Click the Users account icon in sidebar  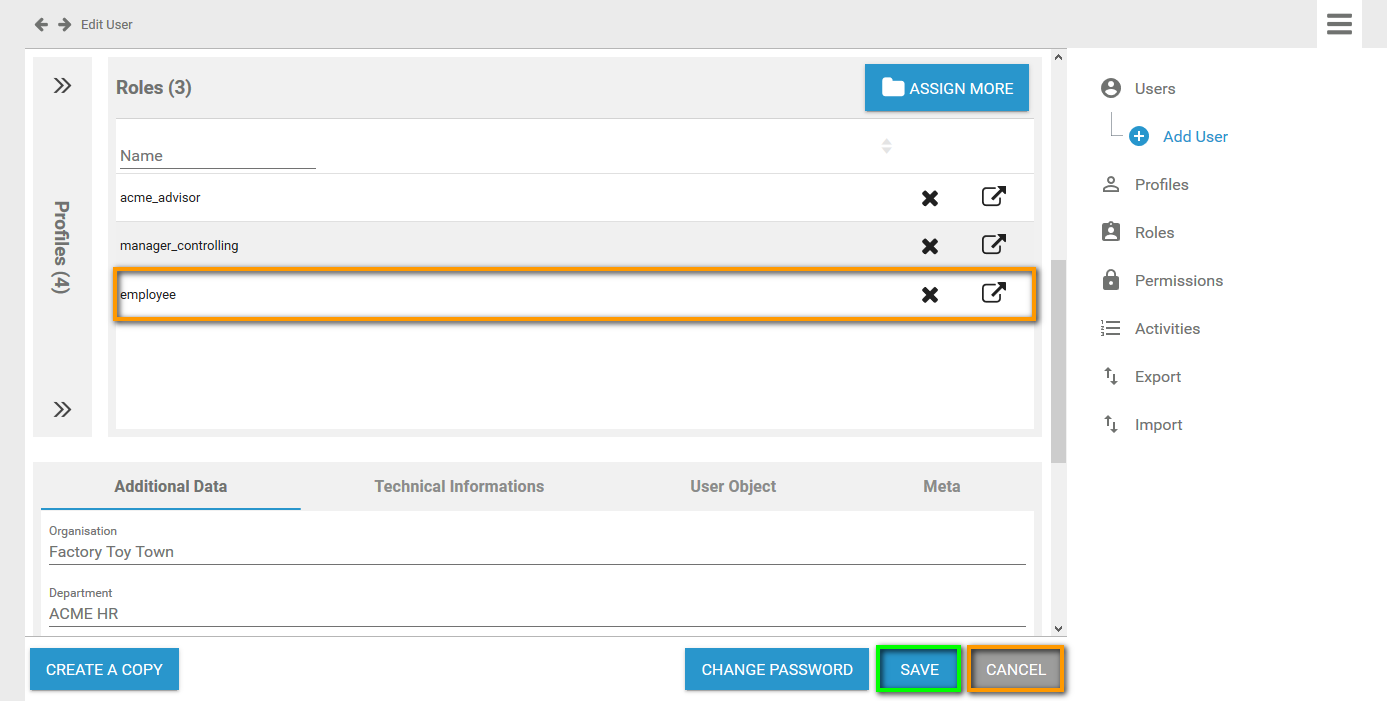click(1110, 88)
